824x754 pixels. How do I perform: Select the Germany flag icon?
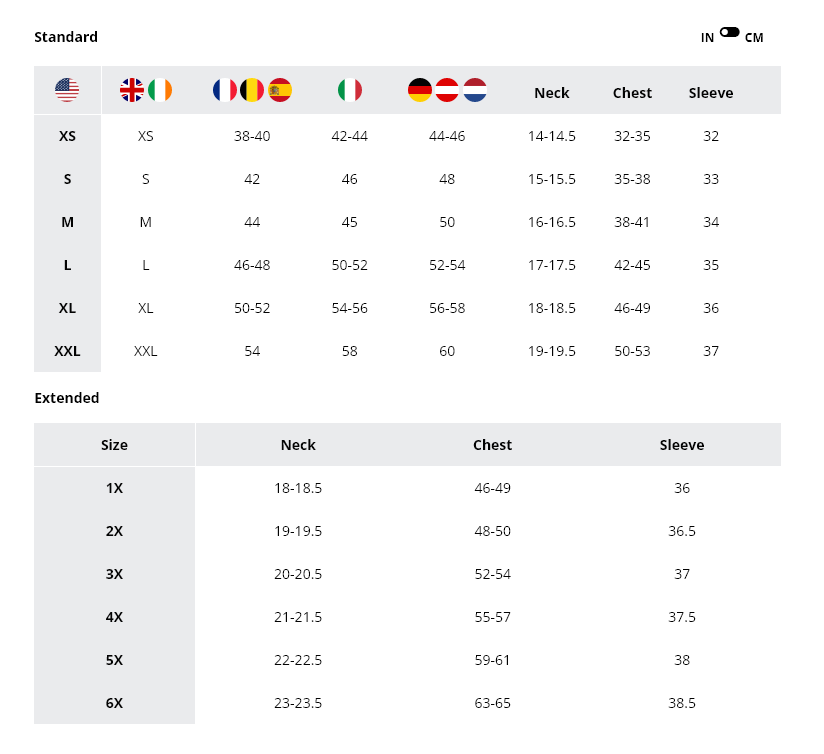tap(420, 90)
